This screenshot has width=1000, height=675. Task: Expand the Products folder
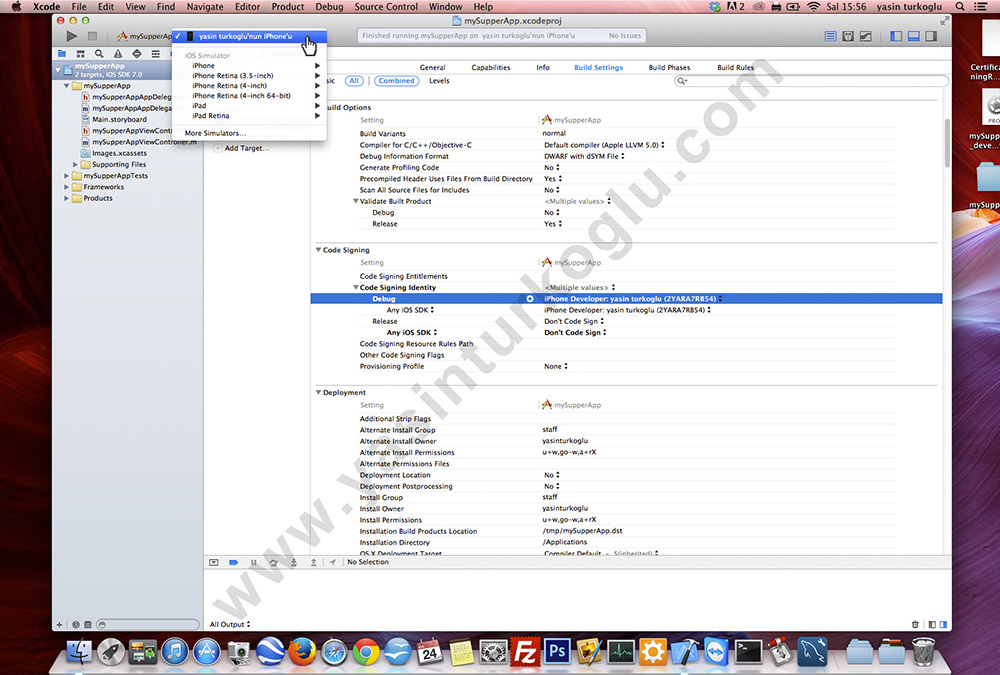pyautogui.click(x=66, y=198)
